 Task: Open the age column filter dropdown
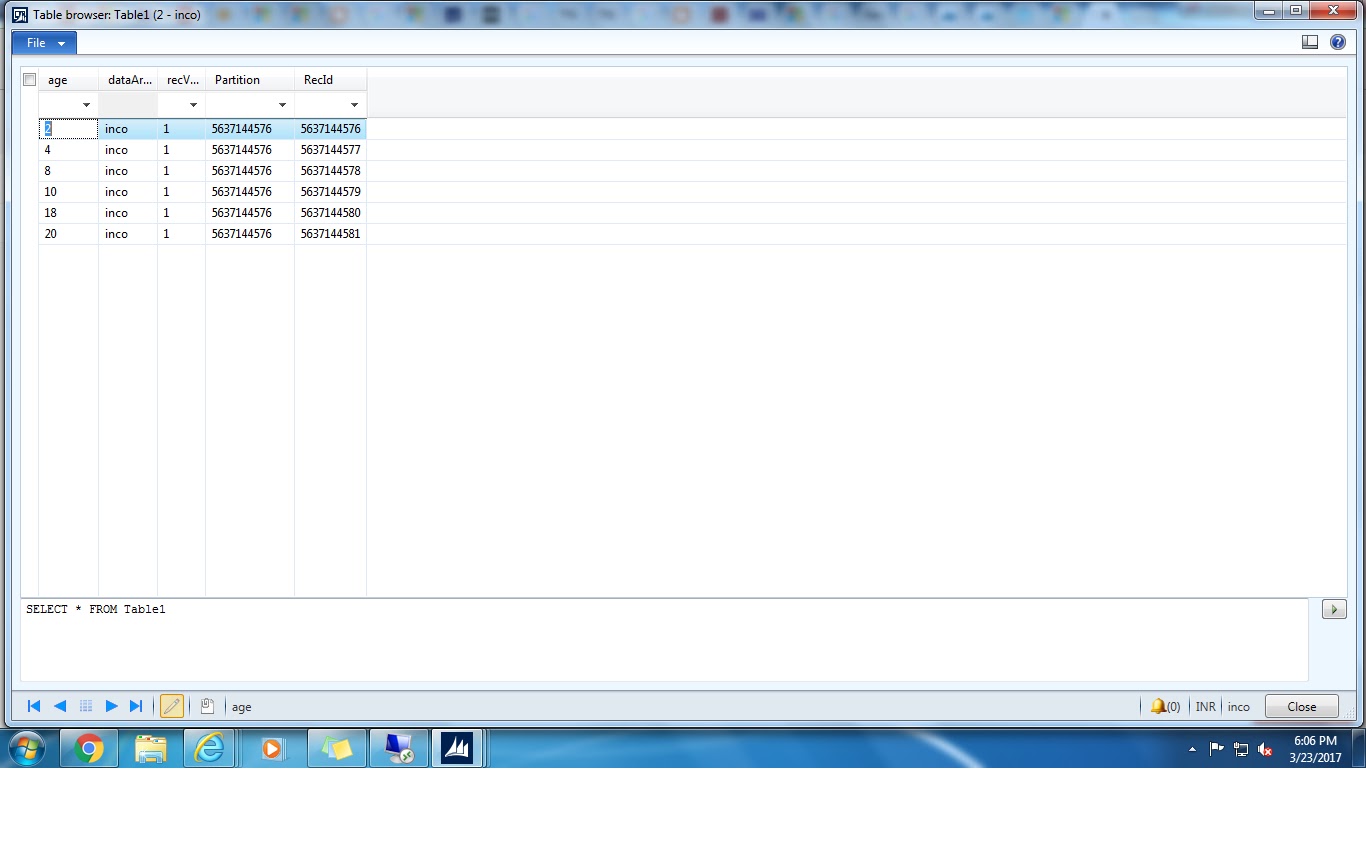(x=86, y=104)
